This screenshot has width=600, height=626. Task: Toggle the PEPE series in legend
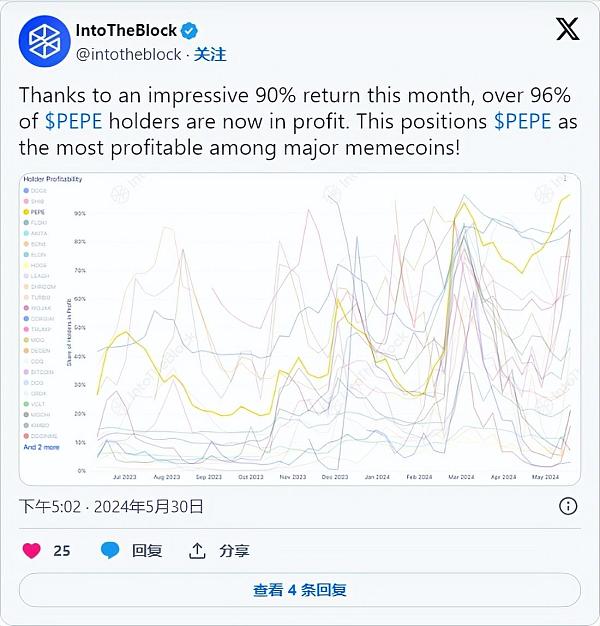(35, 212)
